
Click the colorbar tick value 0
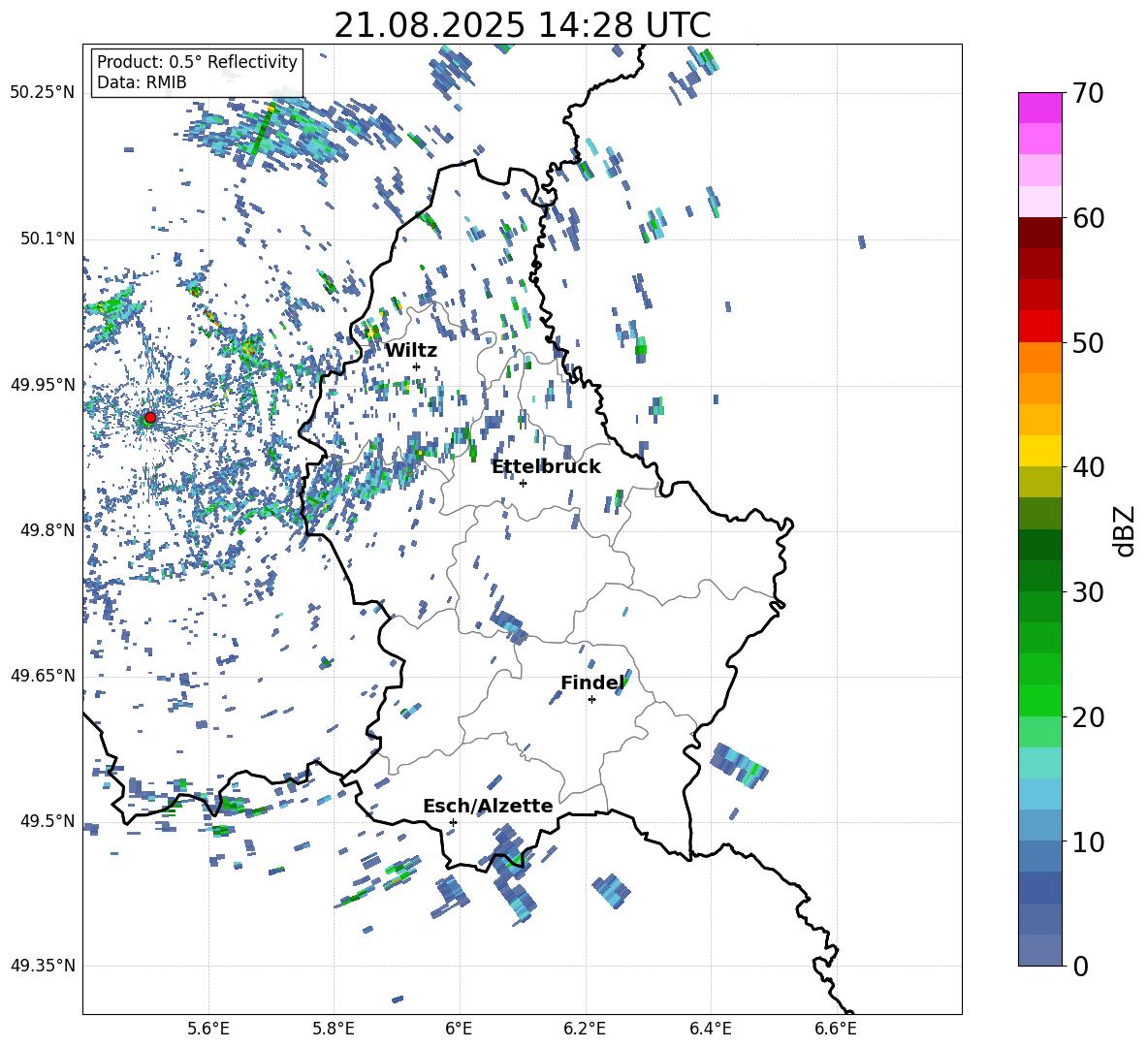(1080, 966)
